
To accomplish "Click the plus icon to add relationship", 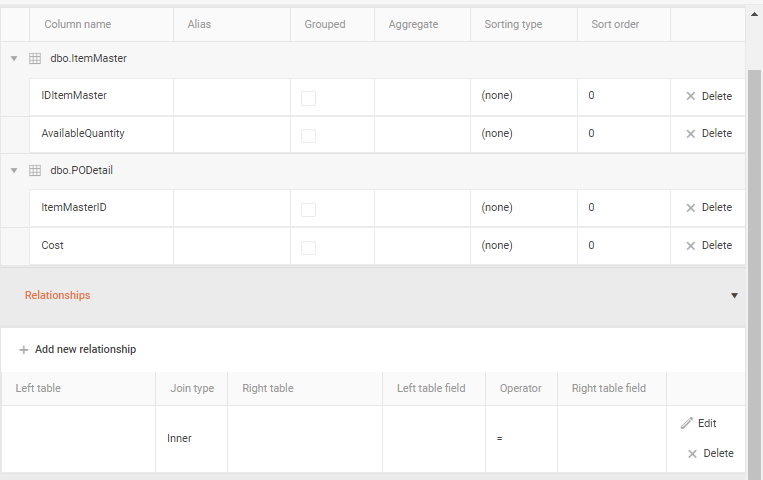I will [x=24, y=350].
